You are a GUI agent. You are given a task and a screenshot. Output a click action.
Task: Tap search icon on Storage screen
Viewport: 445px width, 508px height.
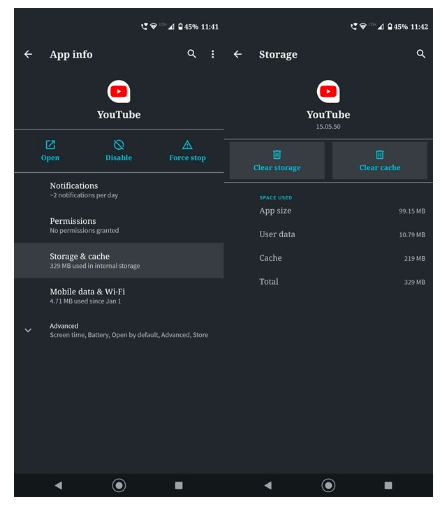421,54
